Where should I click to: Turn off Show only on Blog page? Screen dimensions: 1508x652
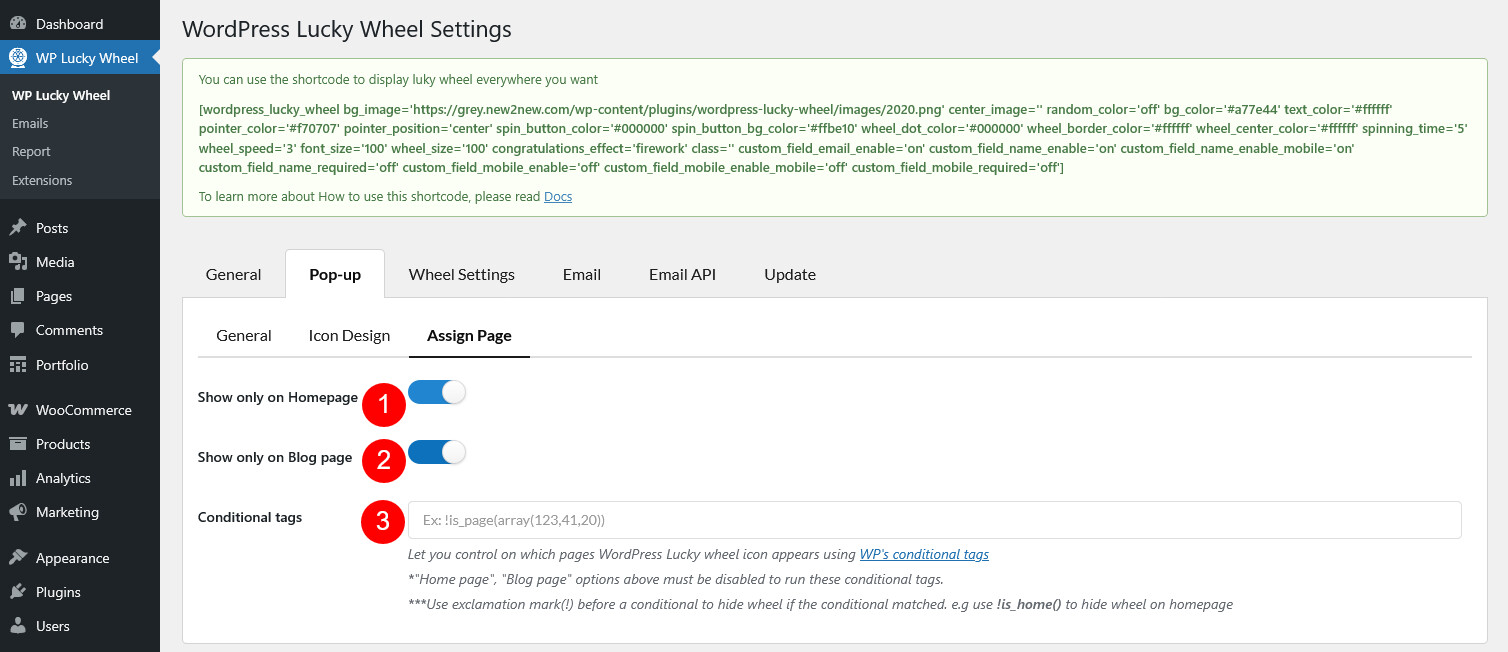(x=437, y=453)
